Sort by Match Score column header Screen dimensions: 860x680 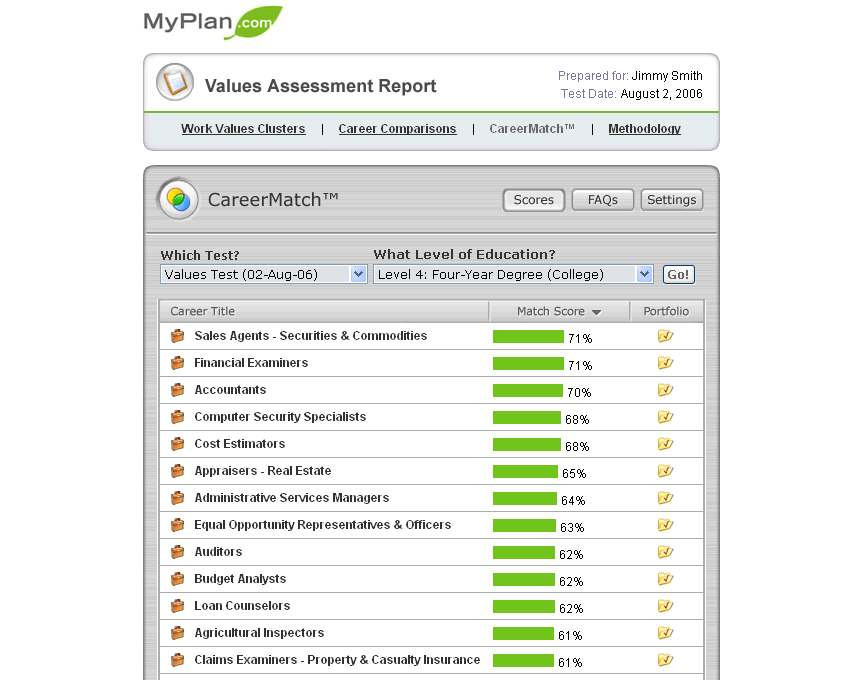point(559,311)
